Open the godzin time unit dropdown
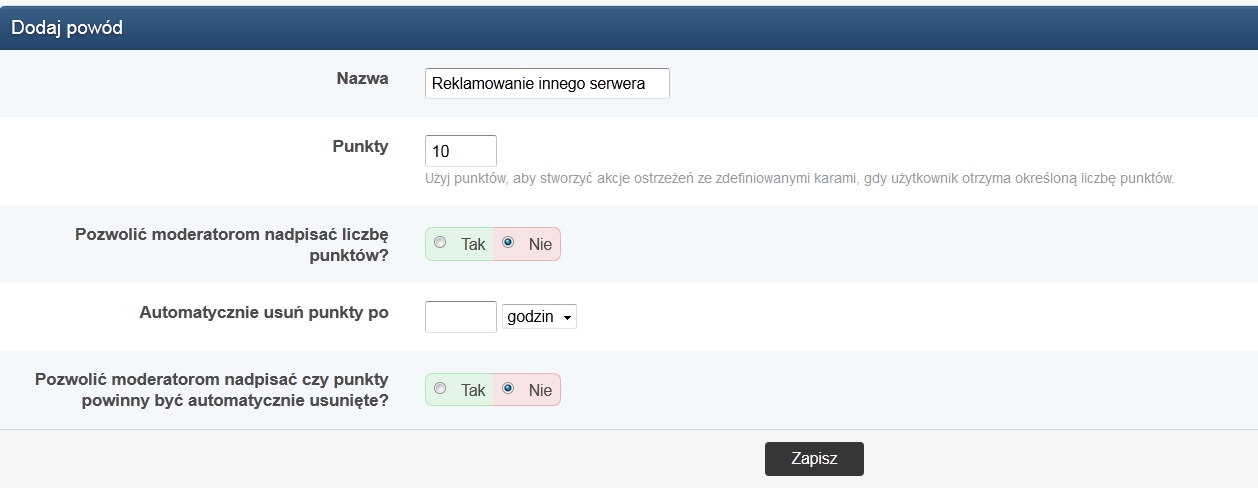The height and width of the screenshot is (488, 1258). [538, 317]
